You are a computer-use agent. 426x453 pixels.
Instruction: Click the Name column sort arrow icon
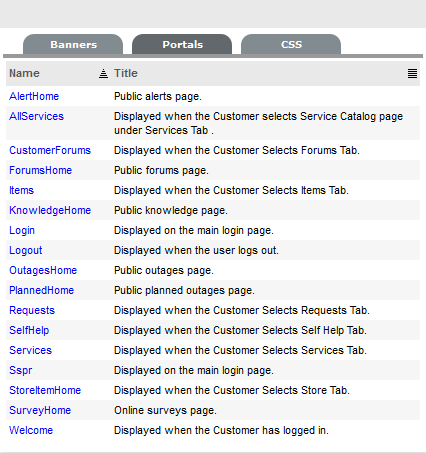(x=103, y=73)
